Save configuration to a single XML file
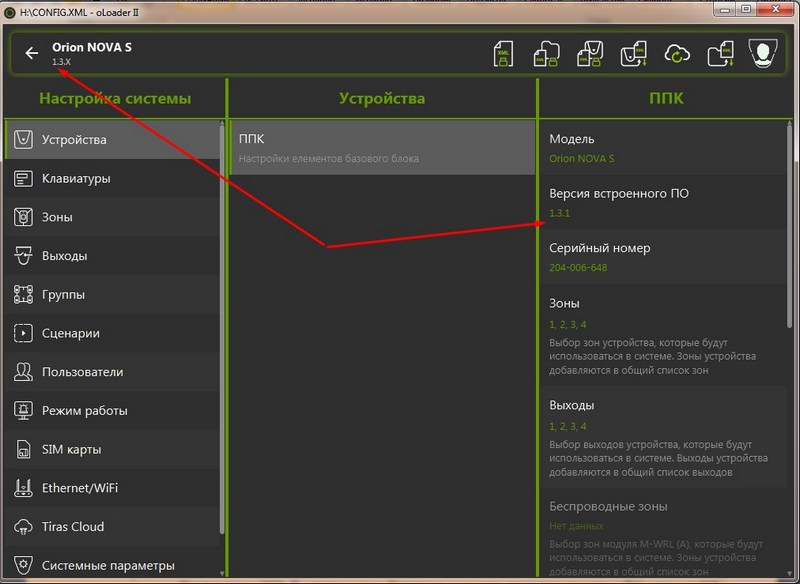Screen dimensions: 800x584 point(503,54)
